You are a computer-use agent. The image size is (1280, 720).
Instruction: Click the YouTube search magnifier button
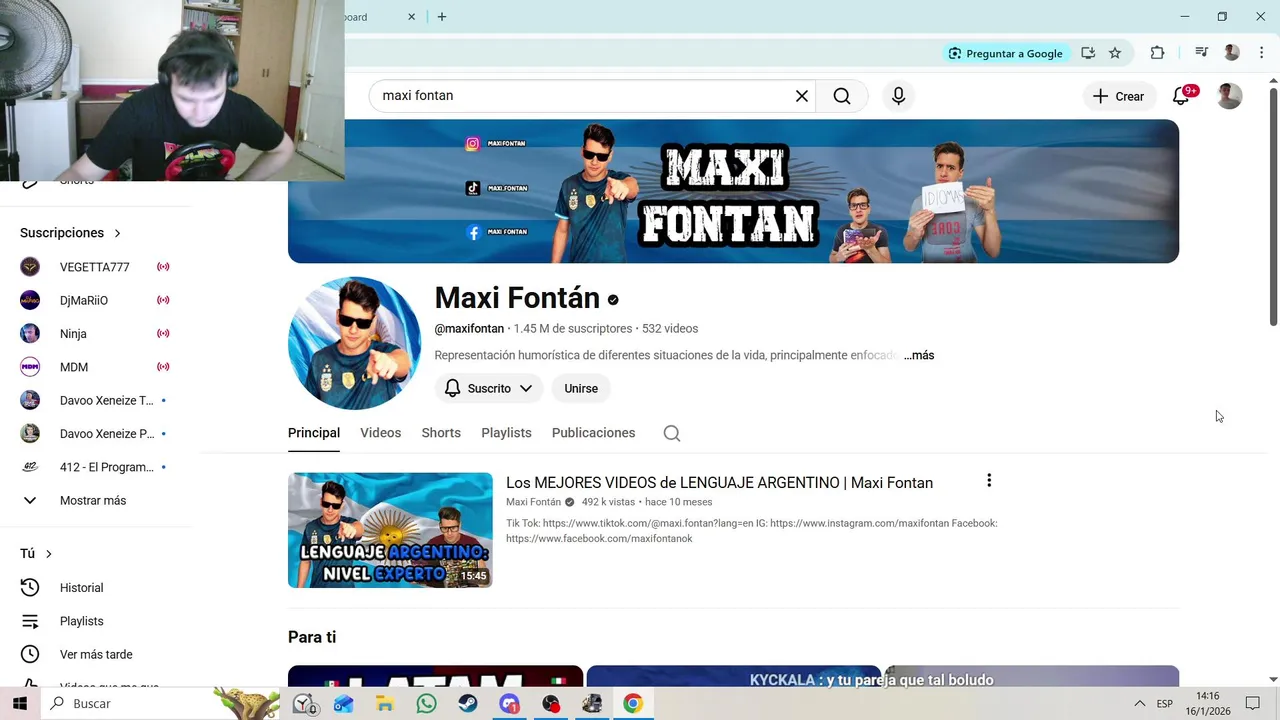click(842, 96)
